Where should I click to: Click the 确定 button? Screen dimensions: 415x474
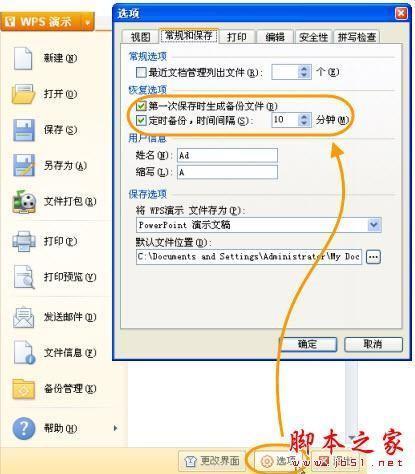307,344
